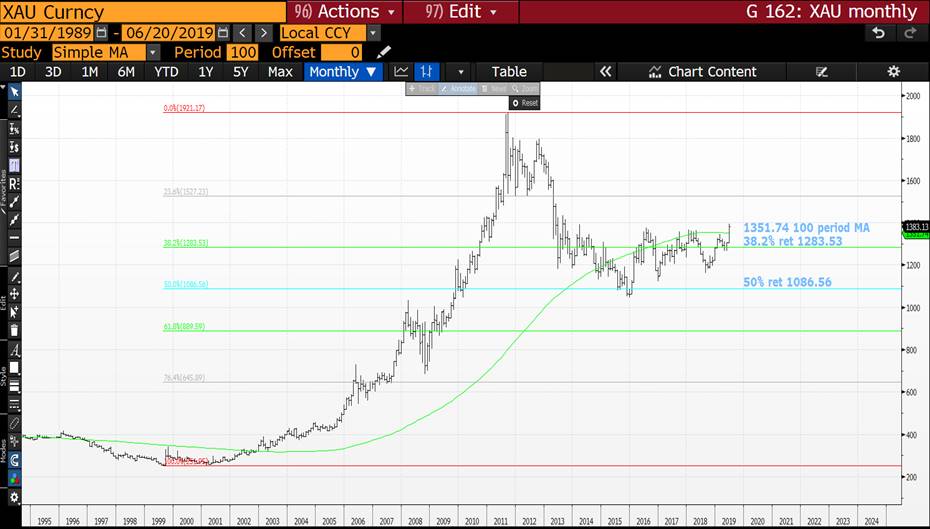Switch to line chart type icon
This screenshot has width=930, height=529.
click(x=402, y=72)
